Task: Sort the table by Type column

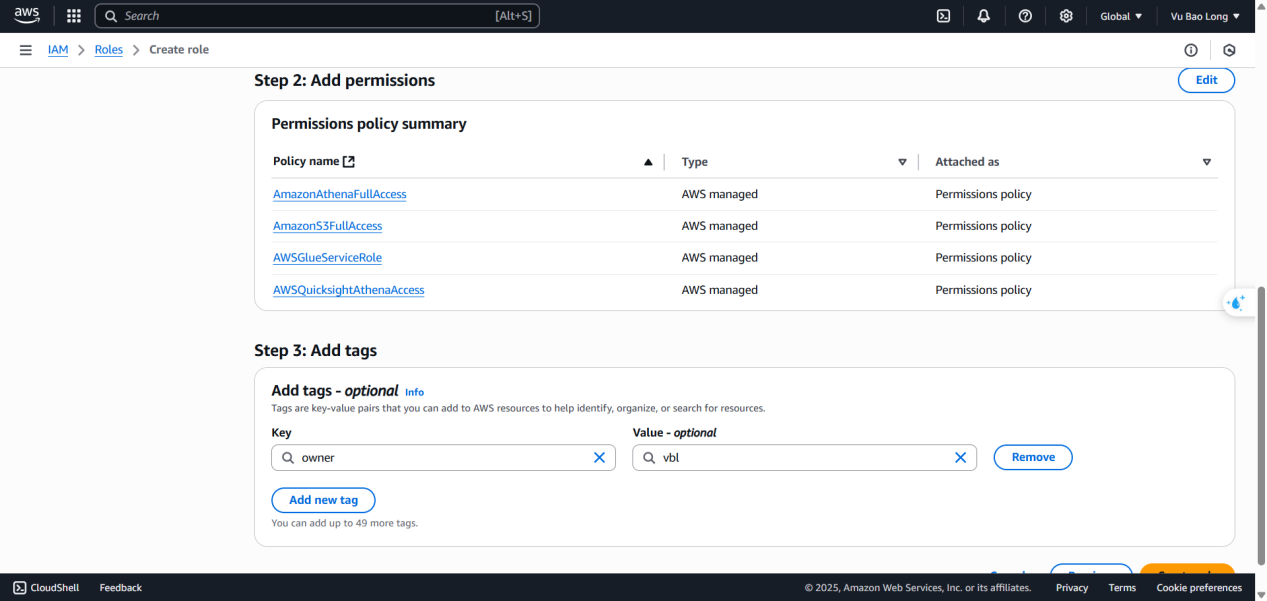Action: (x=902, y=162)
